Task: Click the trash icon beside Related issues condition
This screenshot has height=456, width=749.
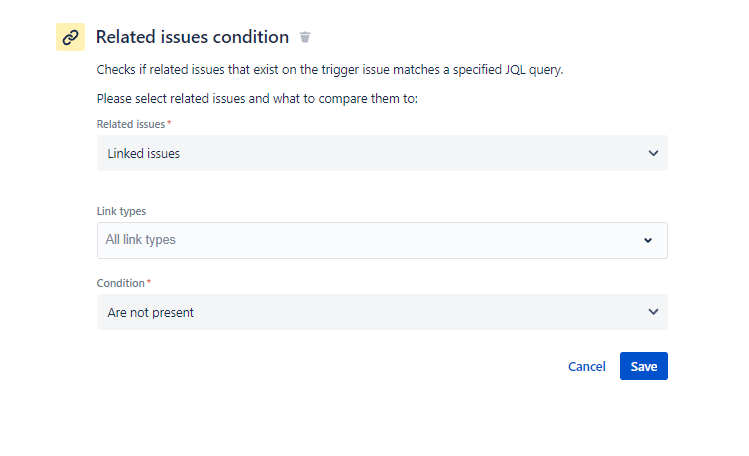Action: (305, 37)
